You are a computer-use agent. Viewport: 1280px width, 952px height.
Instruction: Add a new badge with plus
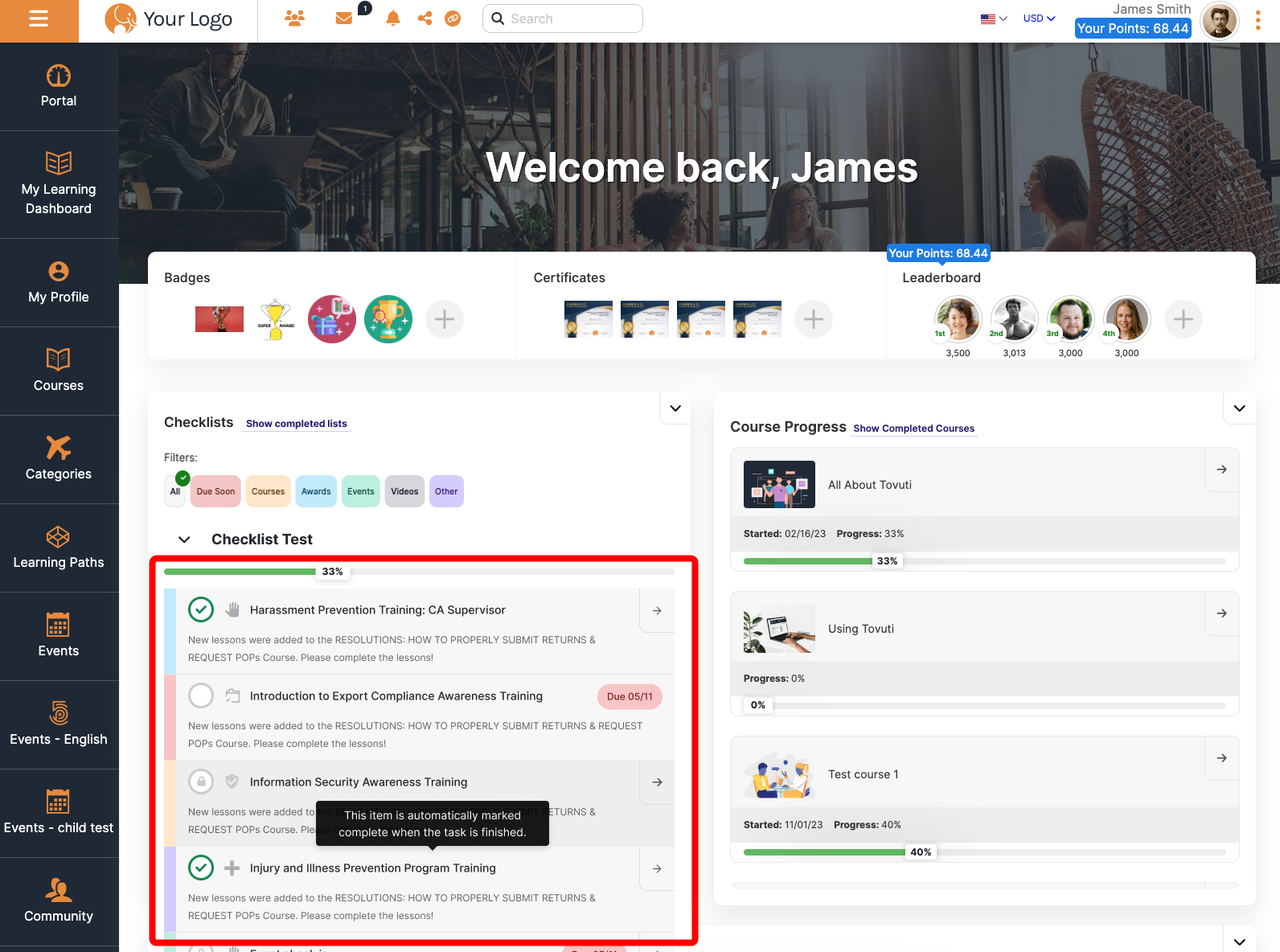tap(445, 319)
